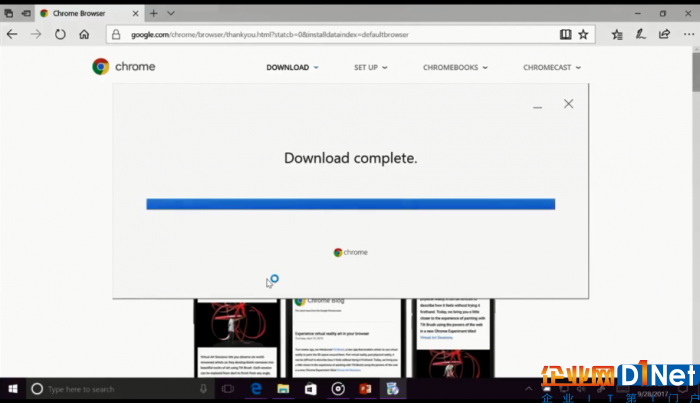Image resolution: width=700 pixels, height=403 pixels.
Task: Click the lock icon in address bar
Action: [x=116, y=34]
